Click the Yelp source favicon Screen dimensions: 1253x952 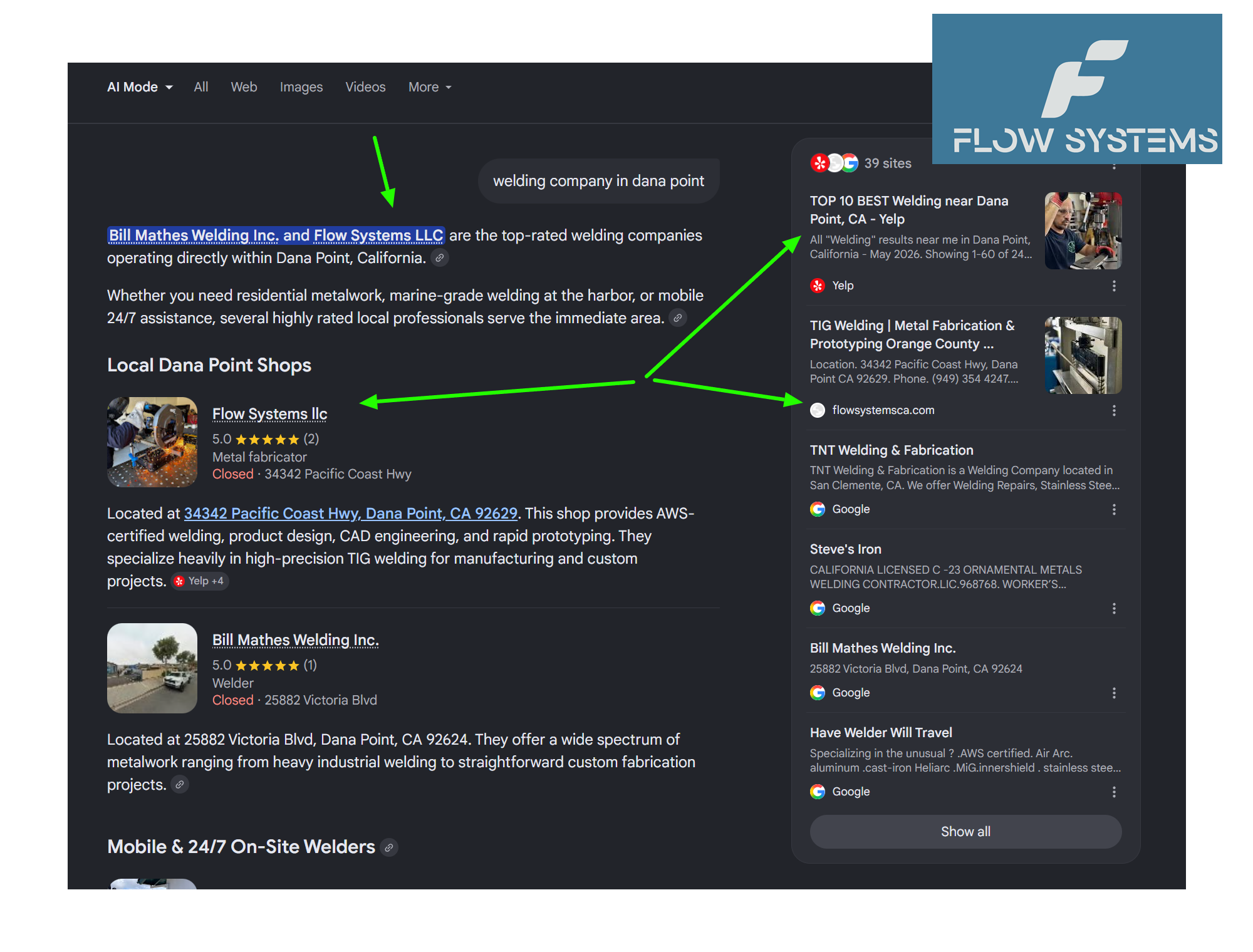click(x=818, y=286)
